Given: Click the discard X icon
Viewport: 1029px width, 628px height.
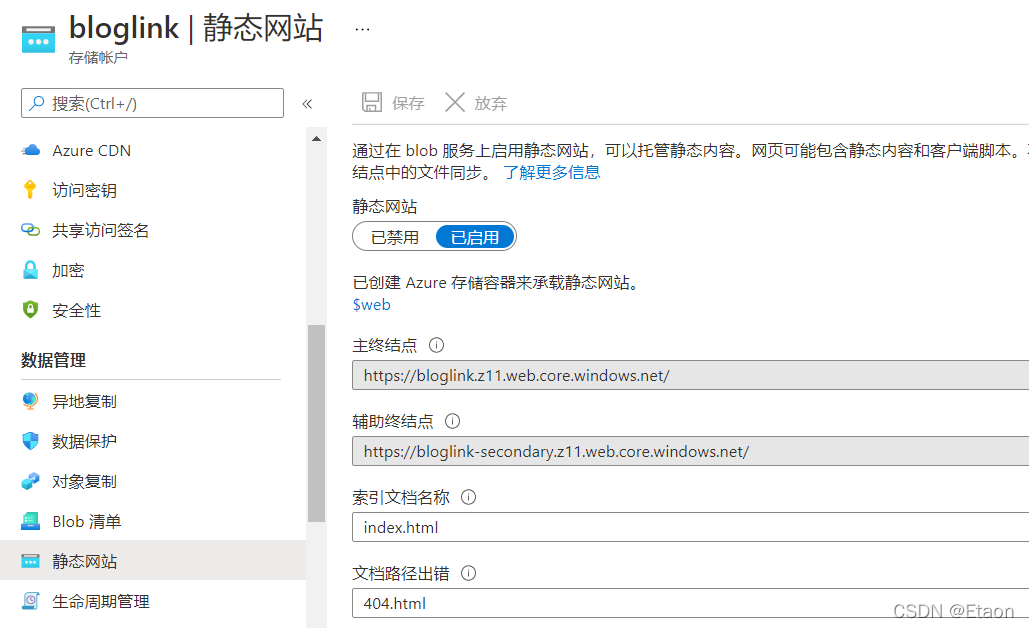Looking at the screenshot, I should click(x=455, y=102).
